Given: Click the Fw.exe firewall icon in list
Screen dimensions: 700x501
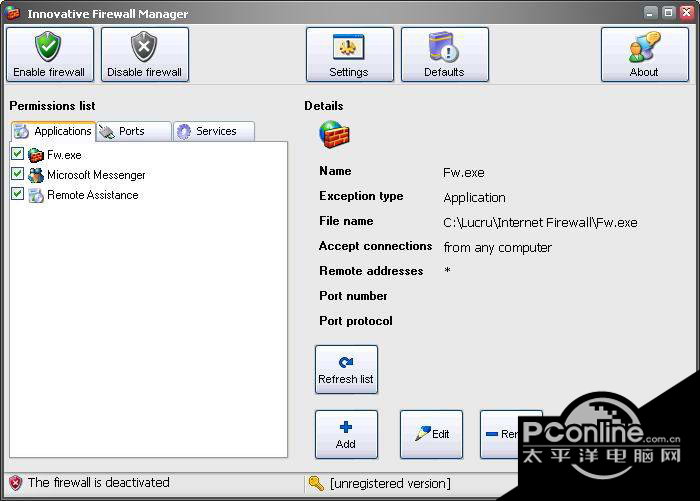Looking at the screenshot, I should click(36, 155).
